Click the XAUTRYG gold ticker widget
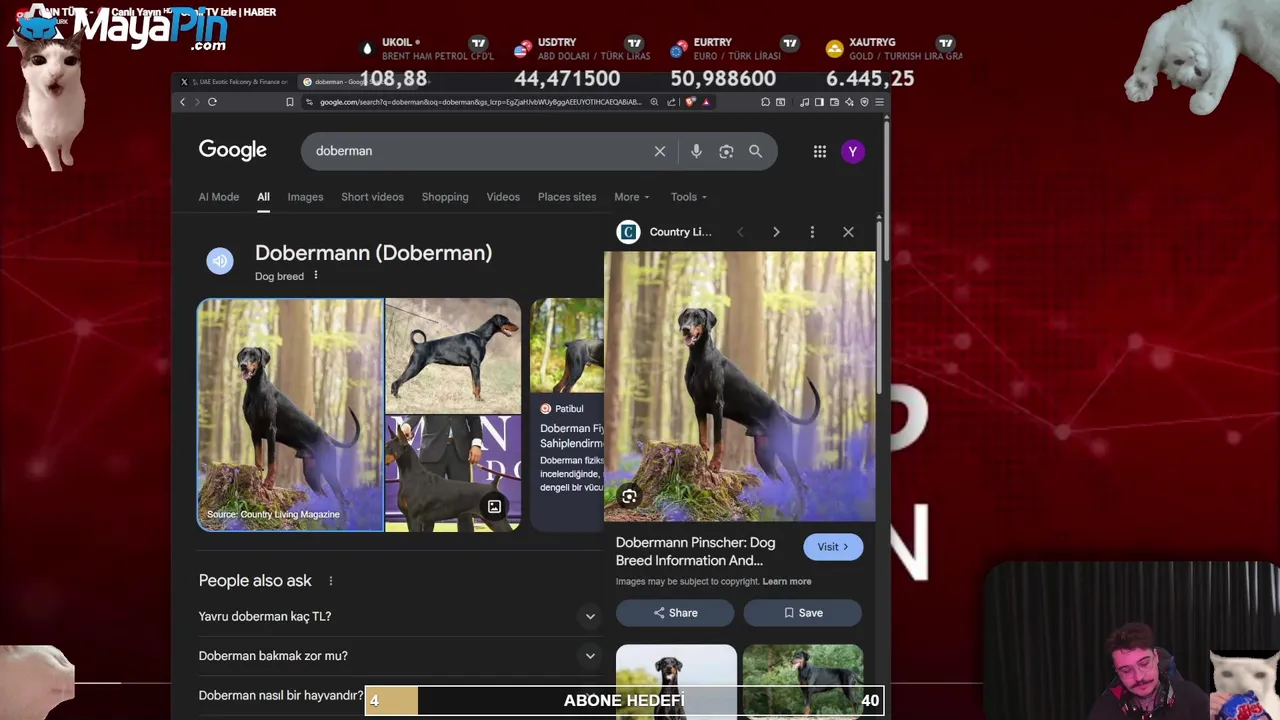 point(892,62)
